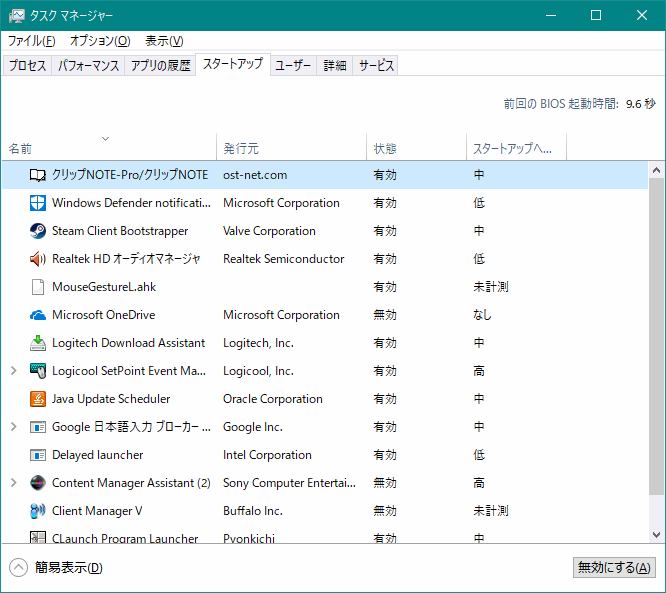Expand the Content Manager Assistant (2) group

(14, 483)
